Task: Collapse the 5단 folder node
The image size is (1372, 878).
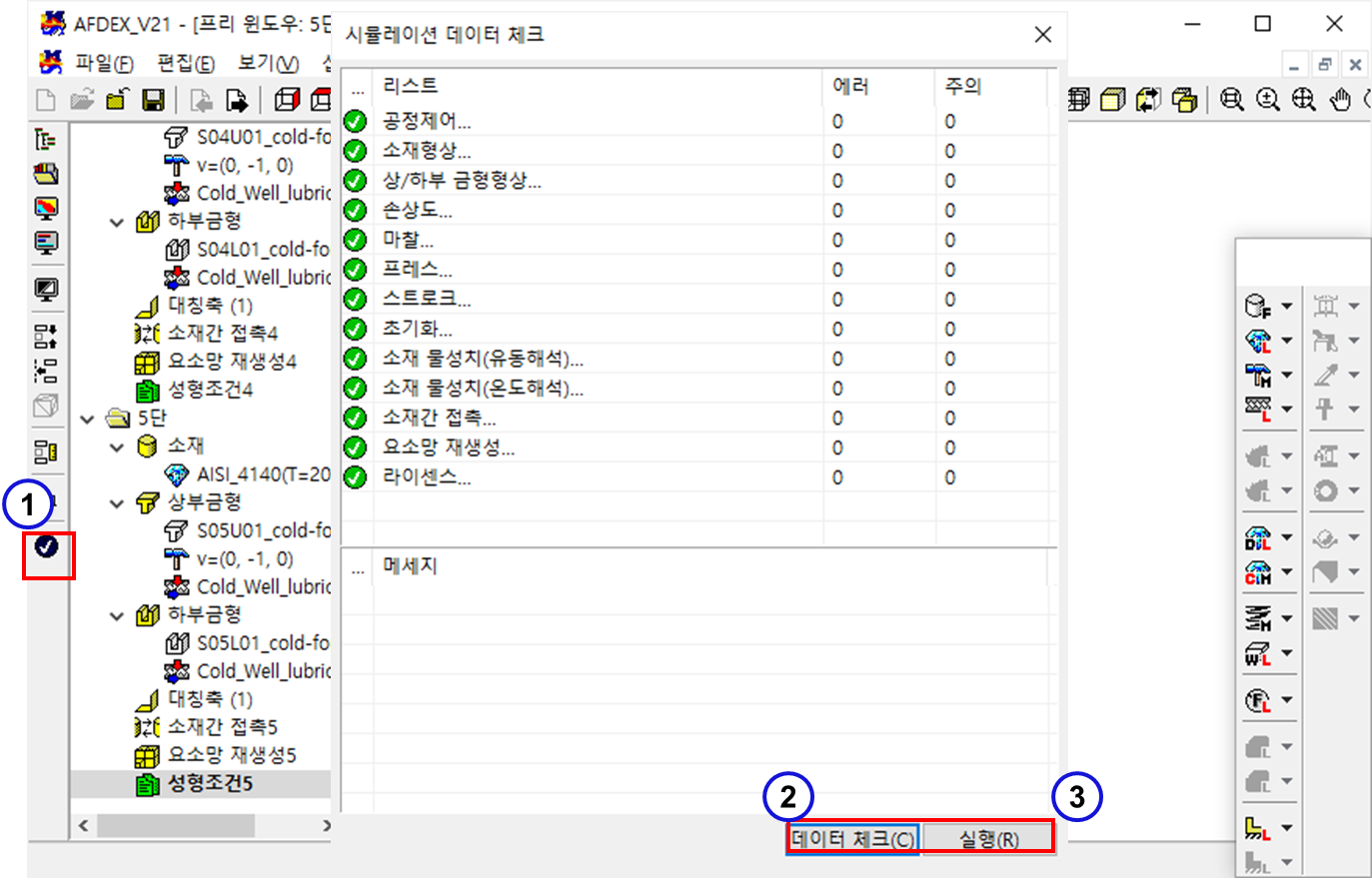Action: click(88, 420)
